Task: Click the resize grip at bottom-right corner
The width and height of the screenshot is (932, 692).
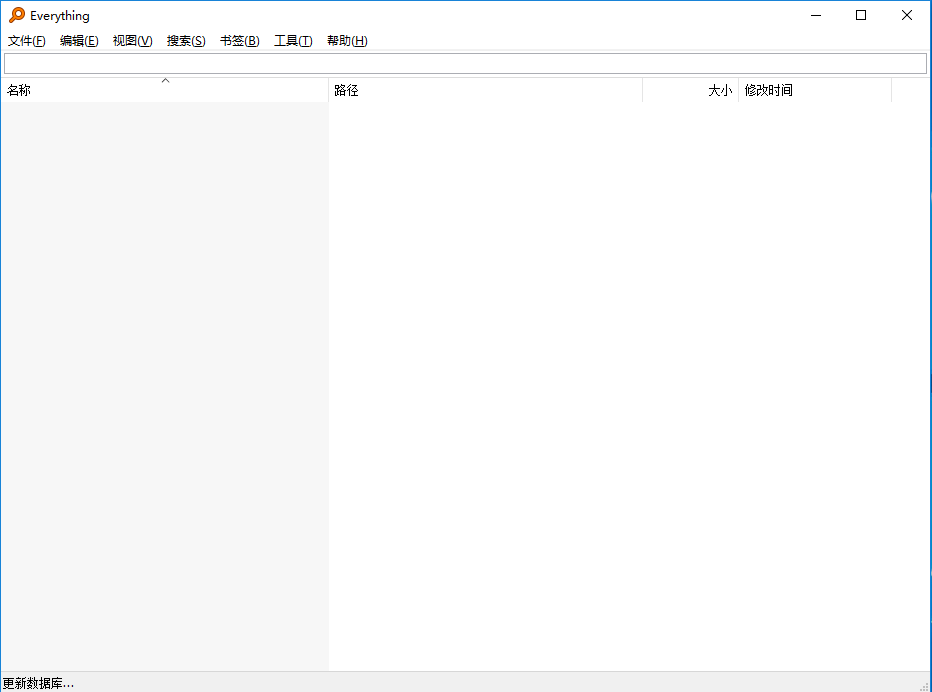Action: tap(925, 686)
